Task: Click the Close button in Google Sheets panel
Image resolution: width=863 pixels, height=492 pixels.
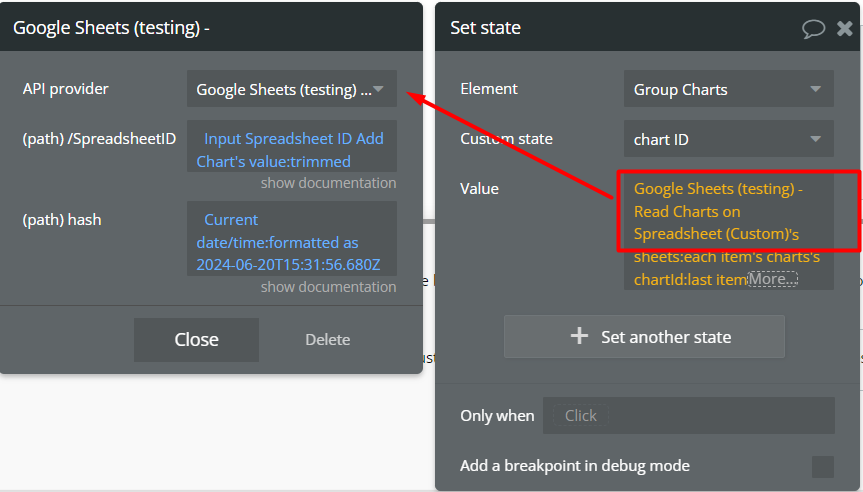Action: click(196, 340)
